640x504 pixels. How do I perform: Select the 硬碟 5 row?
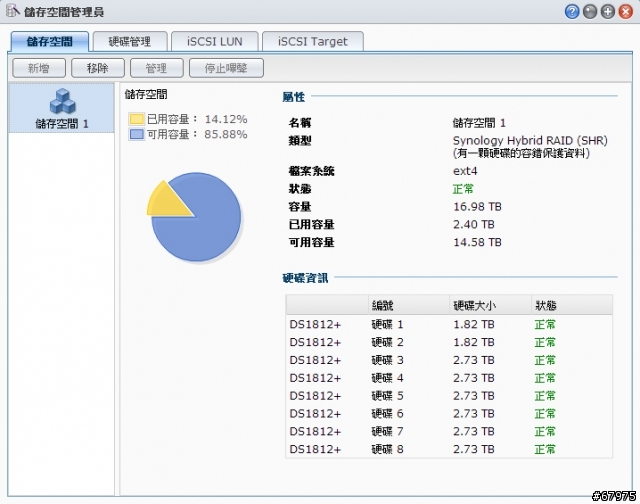click(x=449, y=396)
